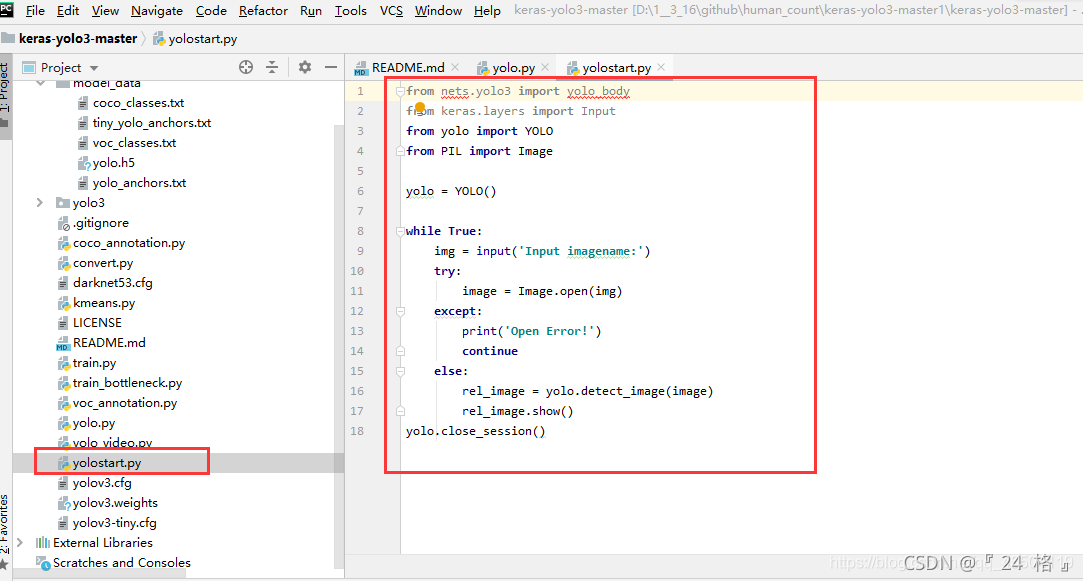Open the Window menu

click(x=438, y=11)
